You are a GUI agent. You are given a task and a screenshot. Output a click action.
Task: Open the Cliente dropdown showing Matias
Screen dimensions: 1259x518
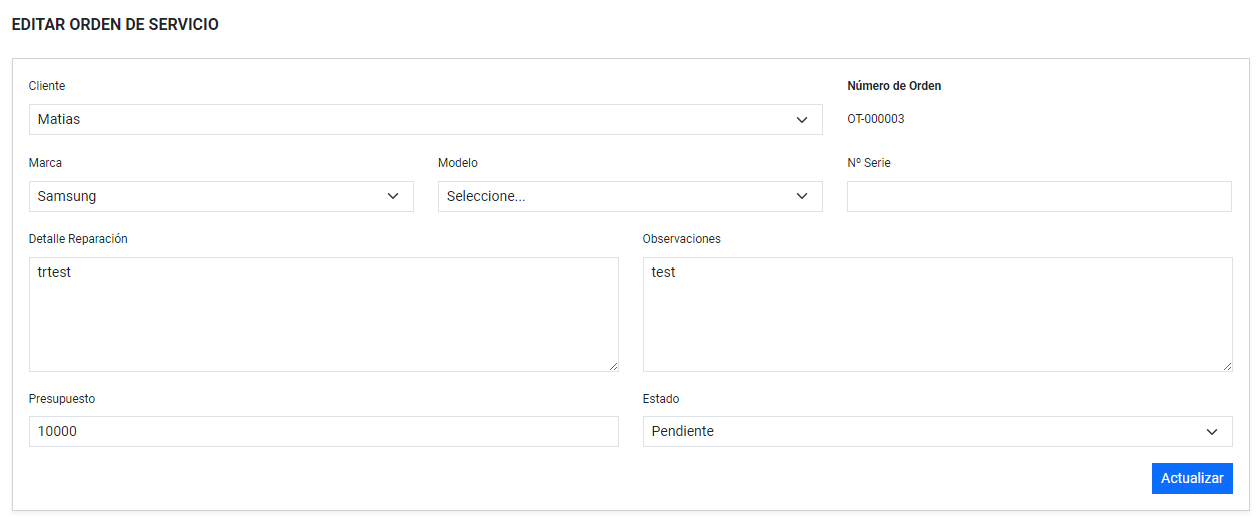click(425, 120)
